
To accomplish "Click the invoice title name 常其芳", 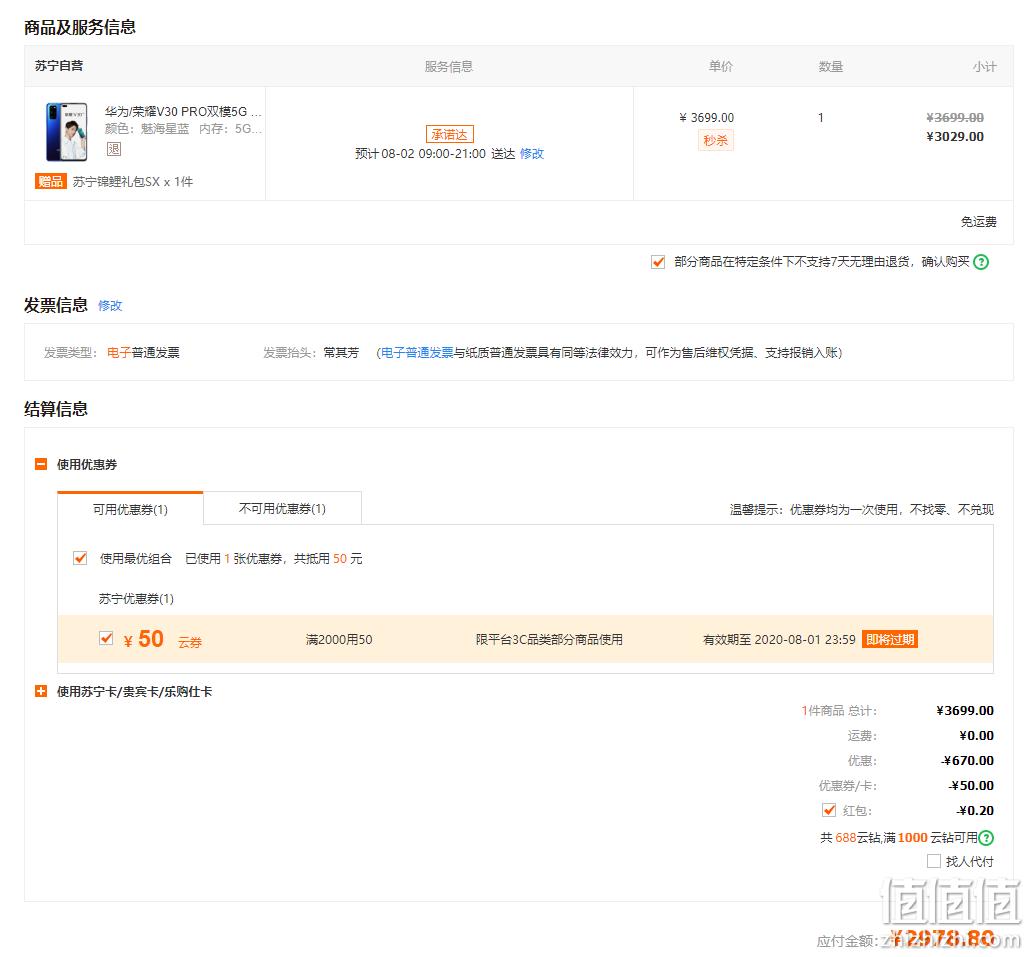I will pos(341,353).
